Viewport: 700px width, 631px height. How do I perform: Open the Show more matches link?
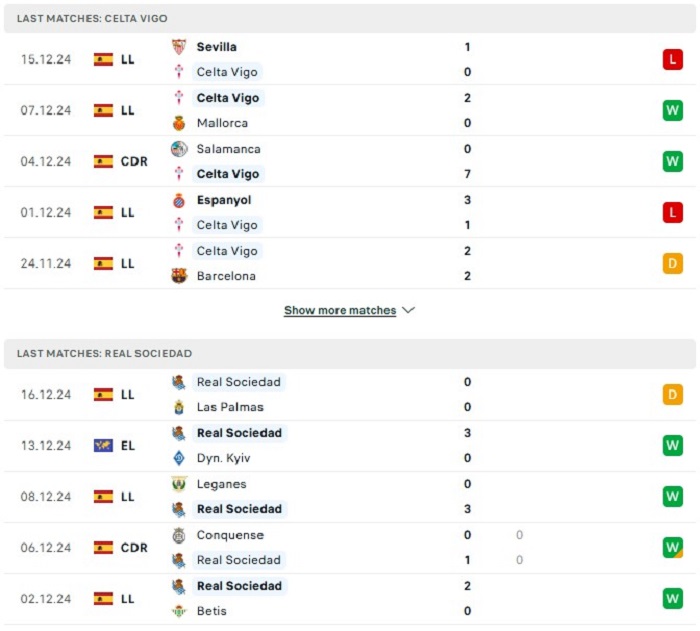340,310
